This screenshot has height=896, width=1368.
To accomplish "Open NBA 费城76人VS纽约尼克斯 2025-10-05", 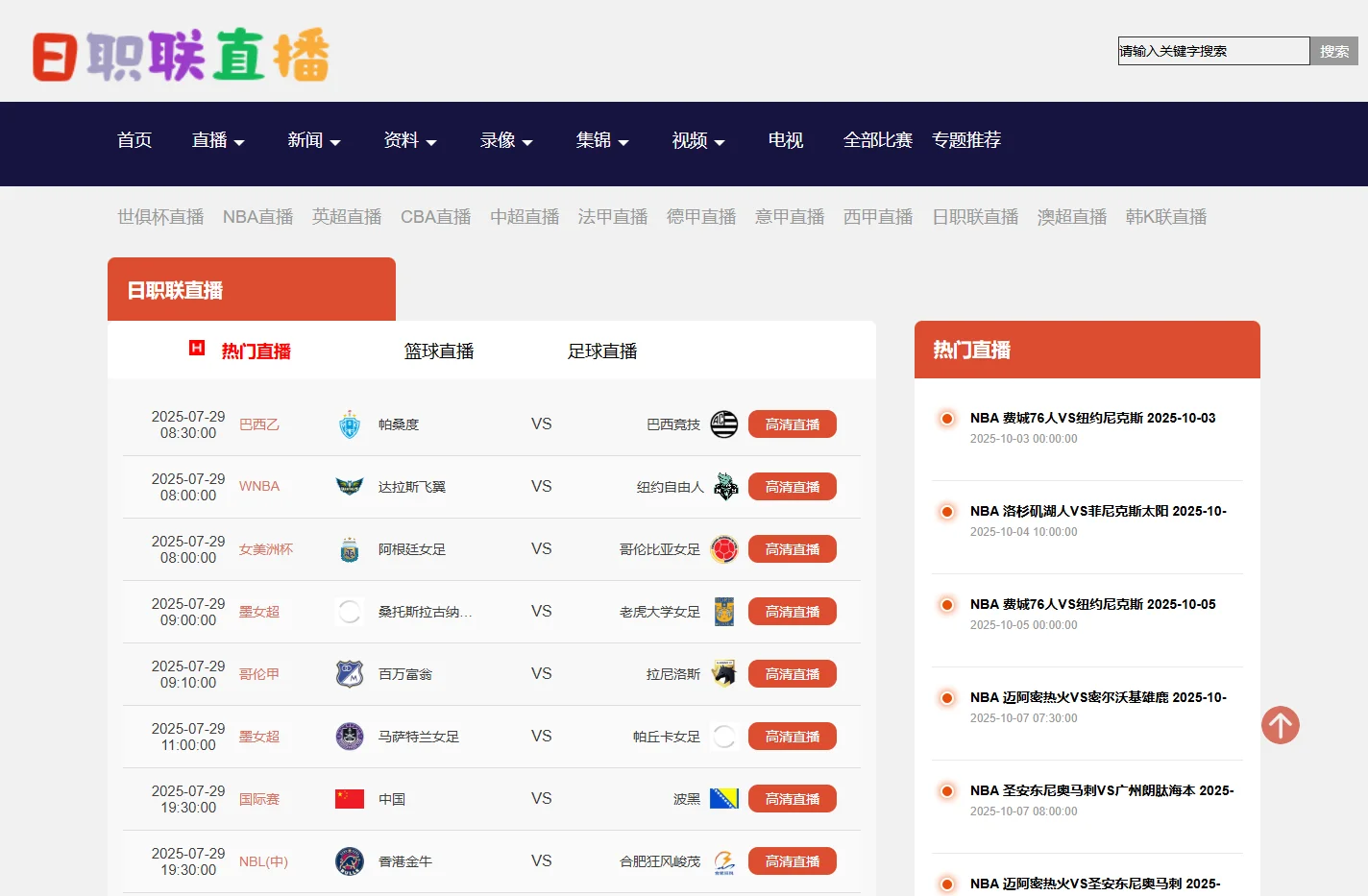I will click(1093, 604).
